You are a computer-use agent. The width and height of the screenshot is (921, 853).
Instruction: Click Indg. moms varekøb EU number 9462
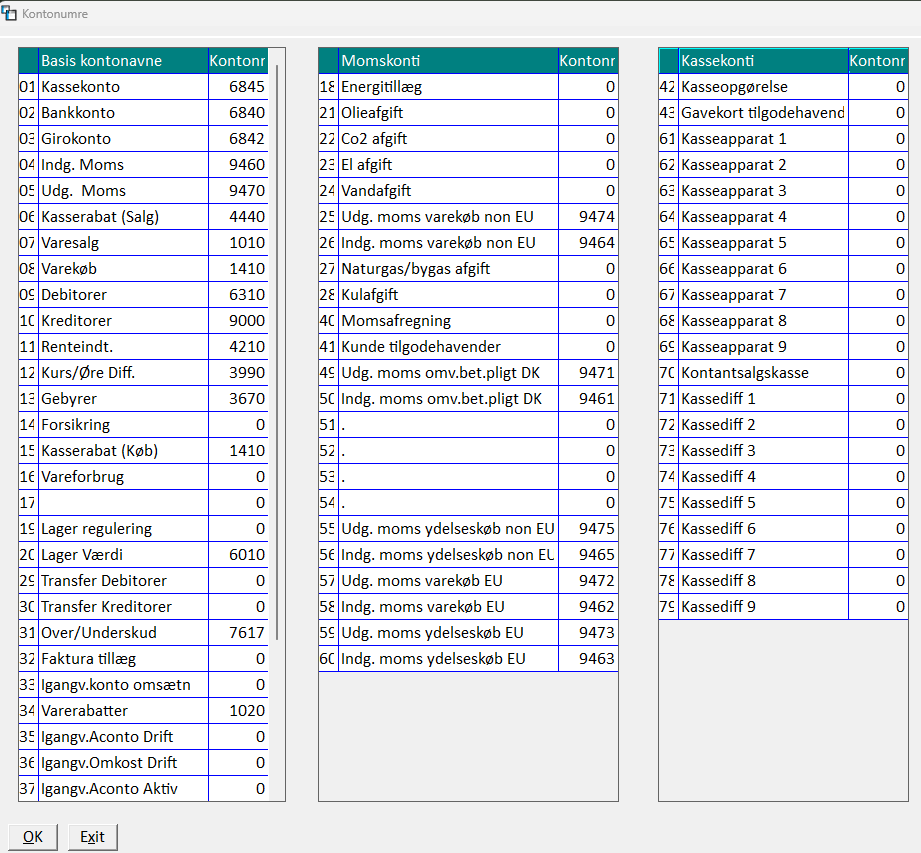588,606
